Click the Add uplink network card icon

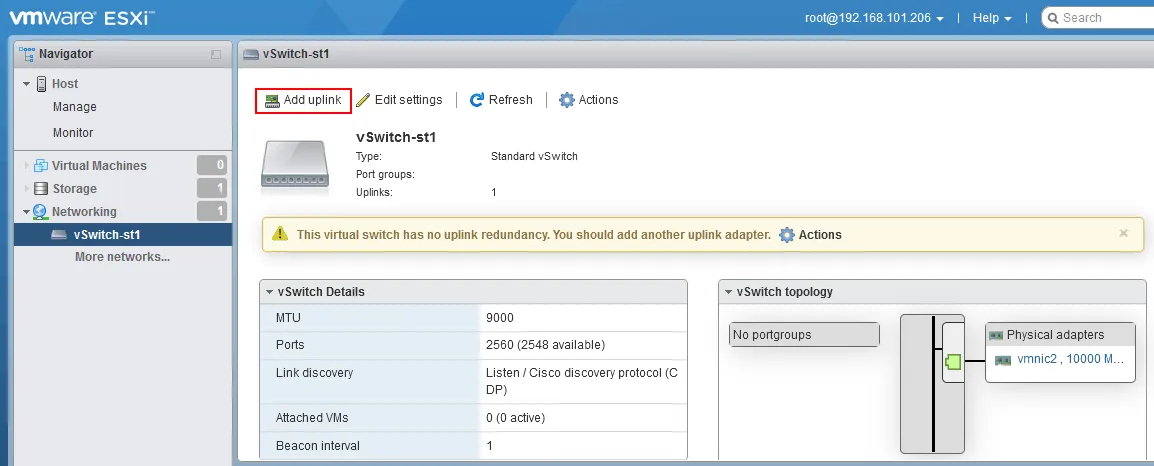[x=272, y=100]
